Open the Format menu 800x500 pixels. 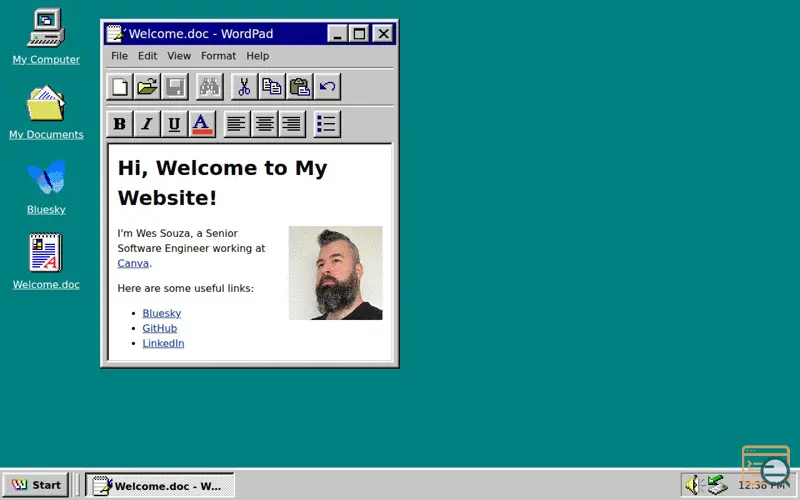click(x=218, y=56)
